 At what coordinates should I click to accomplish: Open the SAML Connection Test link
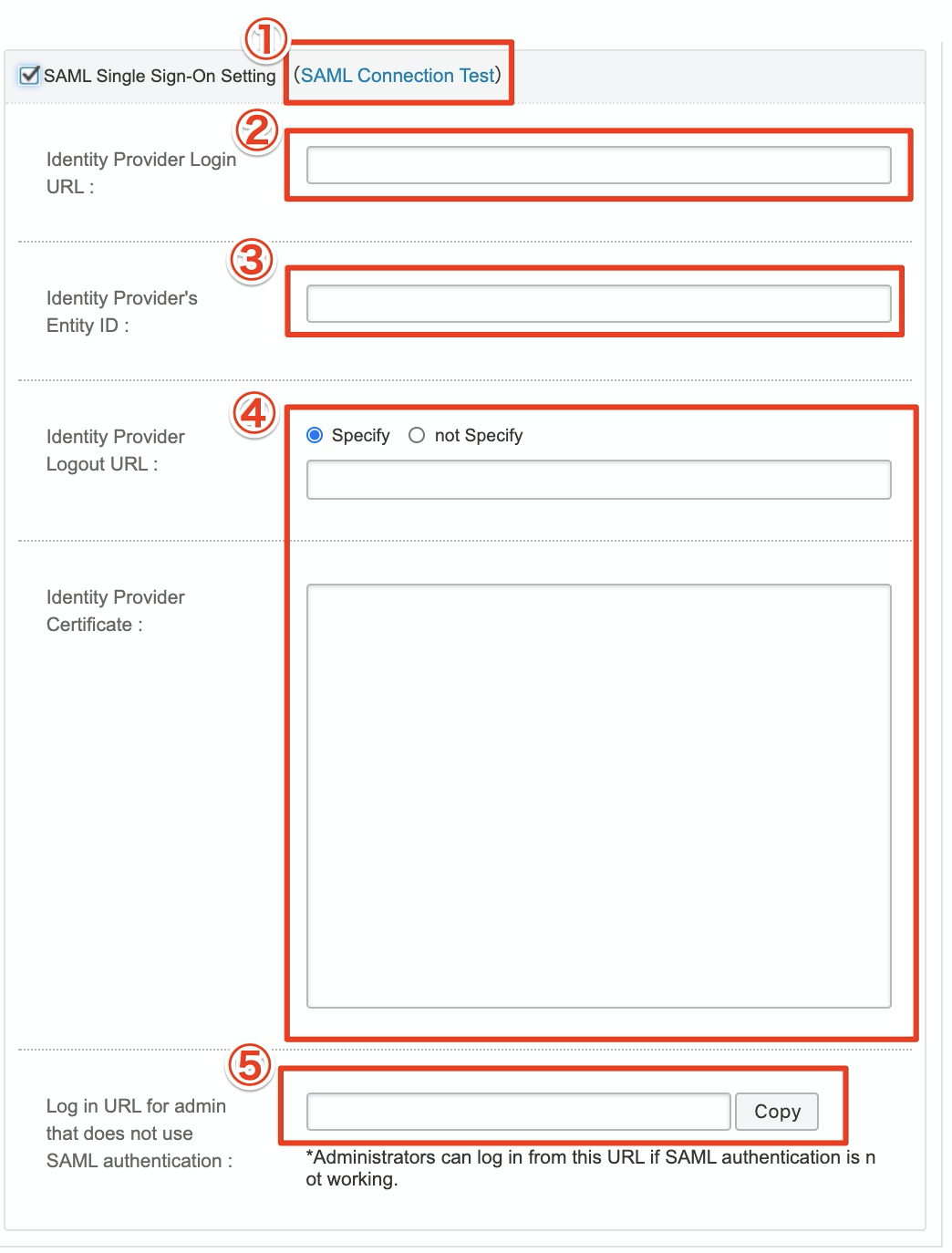pyautogui.click(x=398, y=76)
